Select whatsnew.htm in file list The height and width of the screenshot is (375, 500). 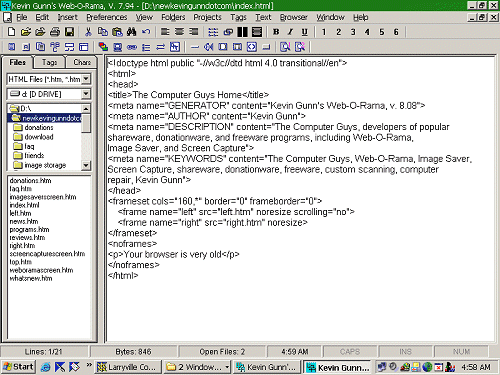31,278
